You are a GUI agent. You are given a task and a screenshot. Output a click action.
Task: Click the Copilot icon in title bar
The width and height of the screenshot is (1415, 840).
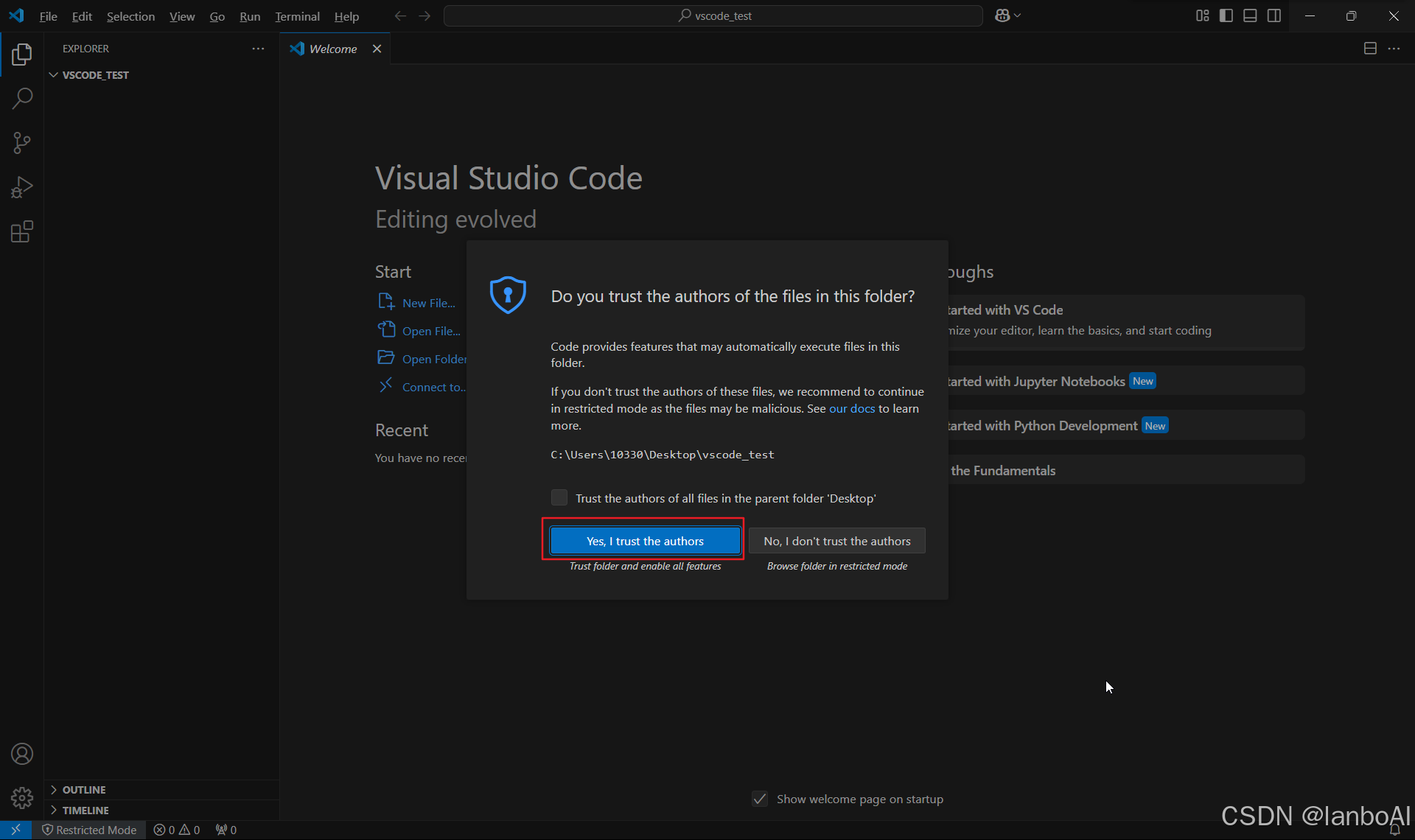1002,15
